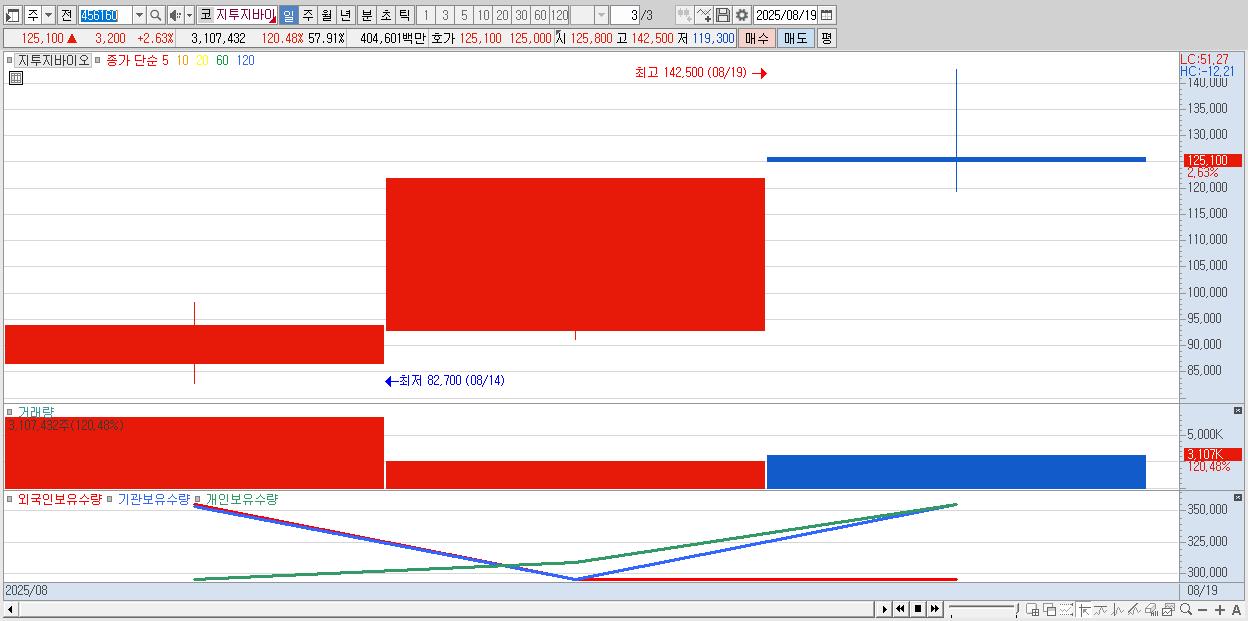This screenshot has height=621, width=1248.
Task: Select the 일 daily period button
Action: tap(288, 15)
